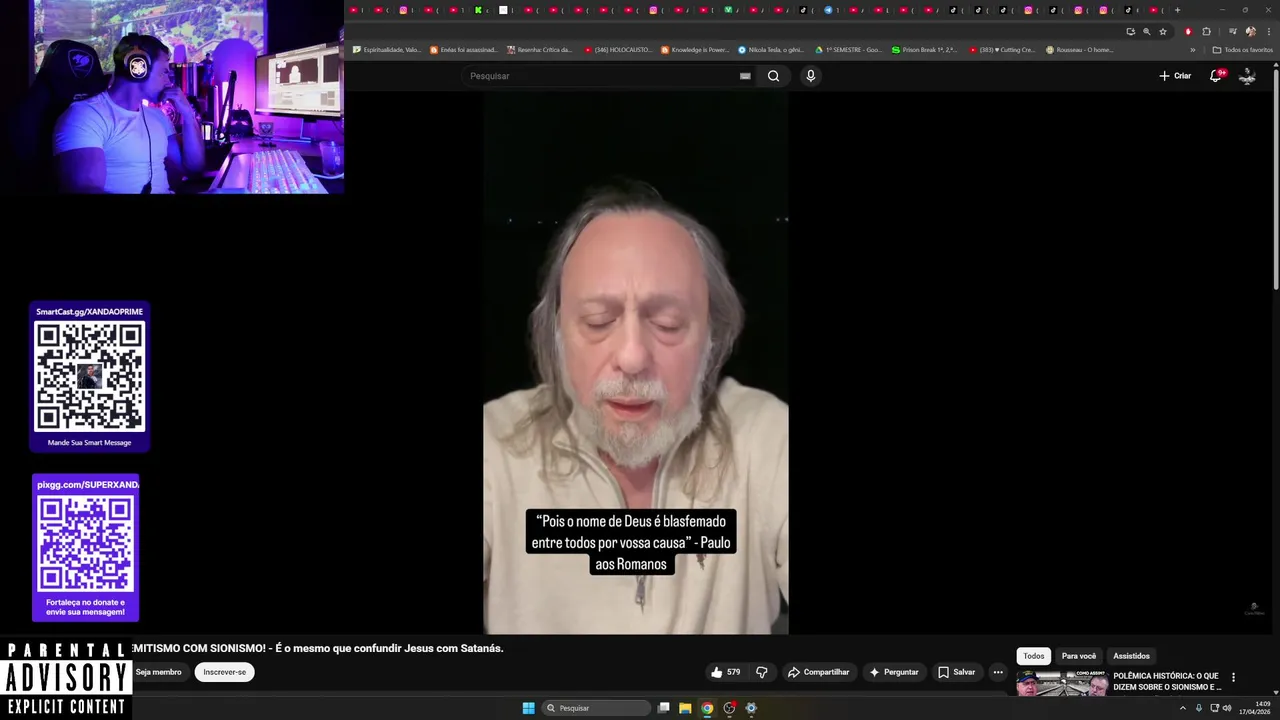Image resolution: width=1280 pixels, height=720 pixels.
Task: Switch to the Kick tab with green icon
Action: pos(478,10)
